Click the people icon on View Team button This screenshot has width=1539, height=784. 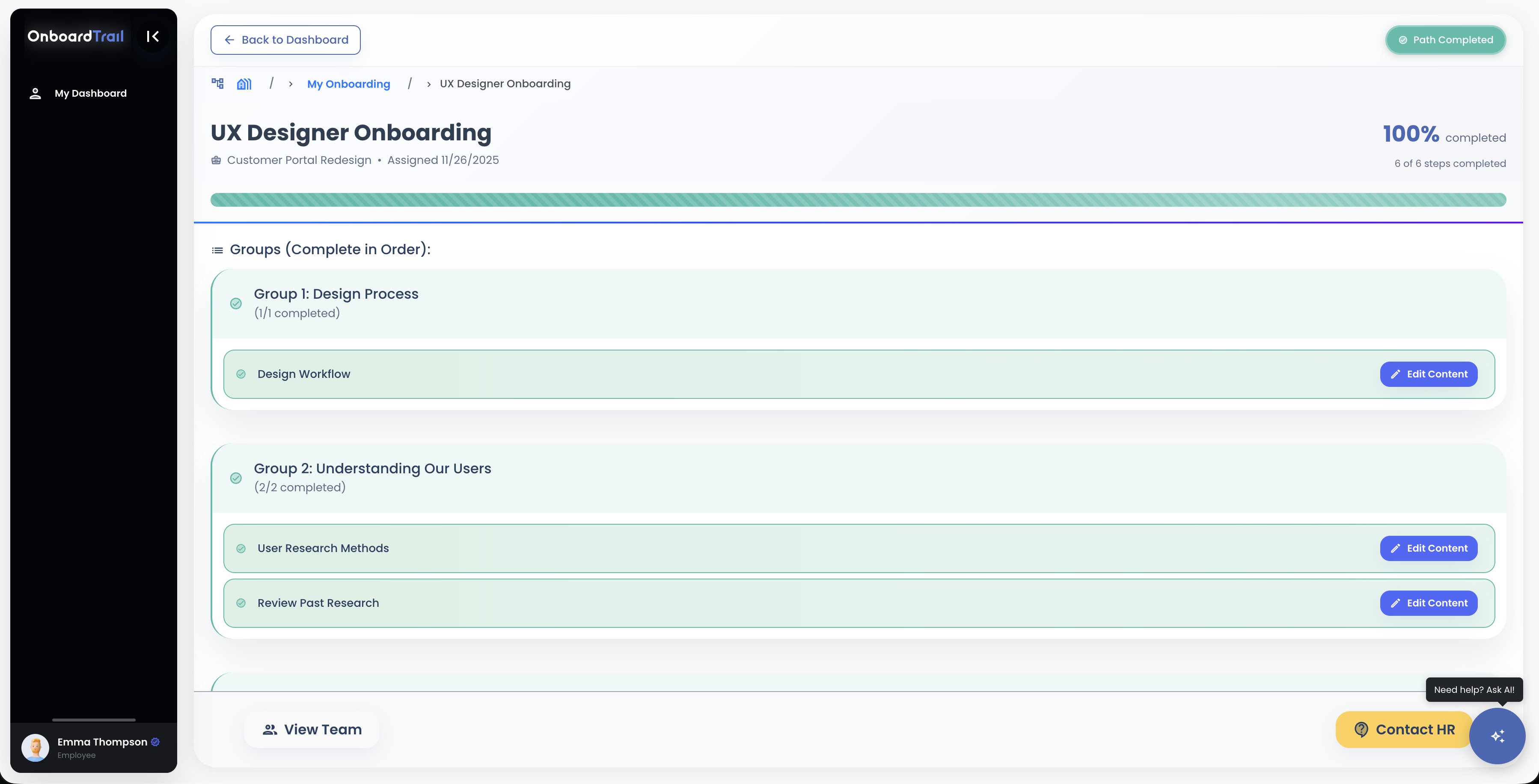click(270, 729)
